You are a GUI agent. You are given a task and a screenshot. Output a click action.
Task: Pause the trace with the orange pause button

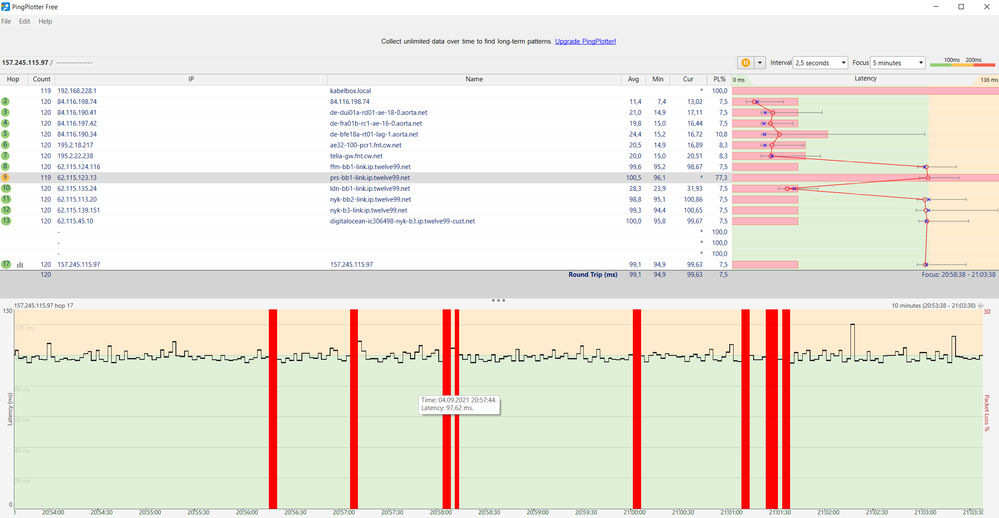pos(745,62)
